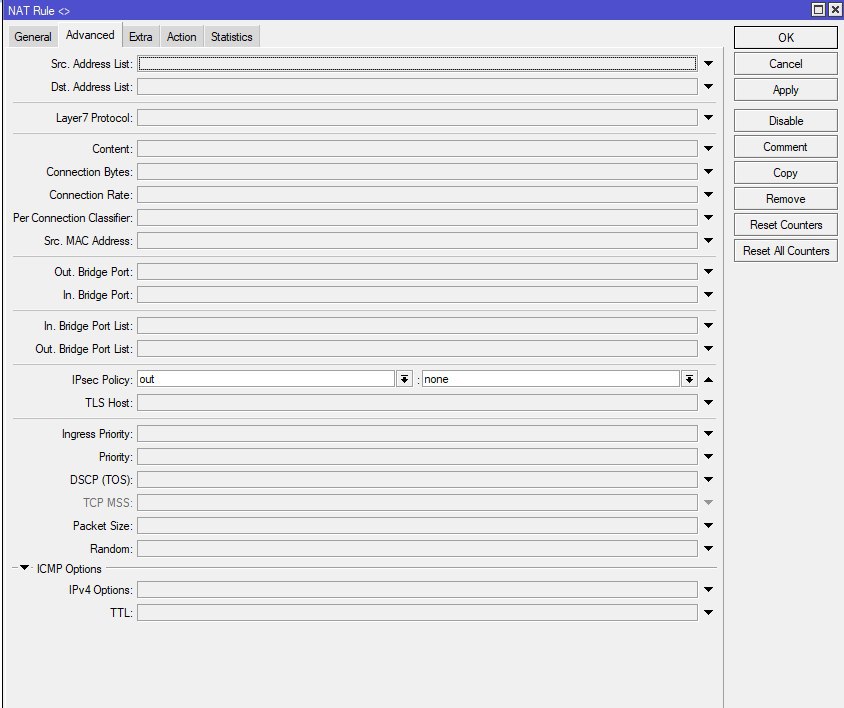Viewport: 844px width, 708px height.
Task: Expand IPv4 Options field arrow
Action: [x=708, y=590]
